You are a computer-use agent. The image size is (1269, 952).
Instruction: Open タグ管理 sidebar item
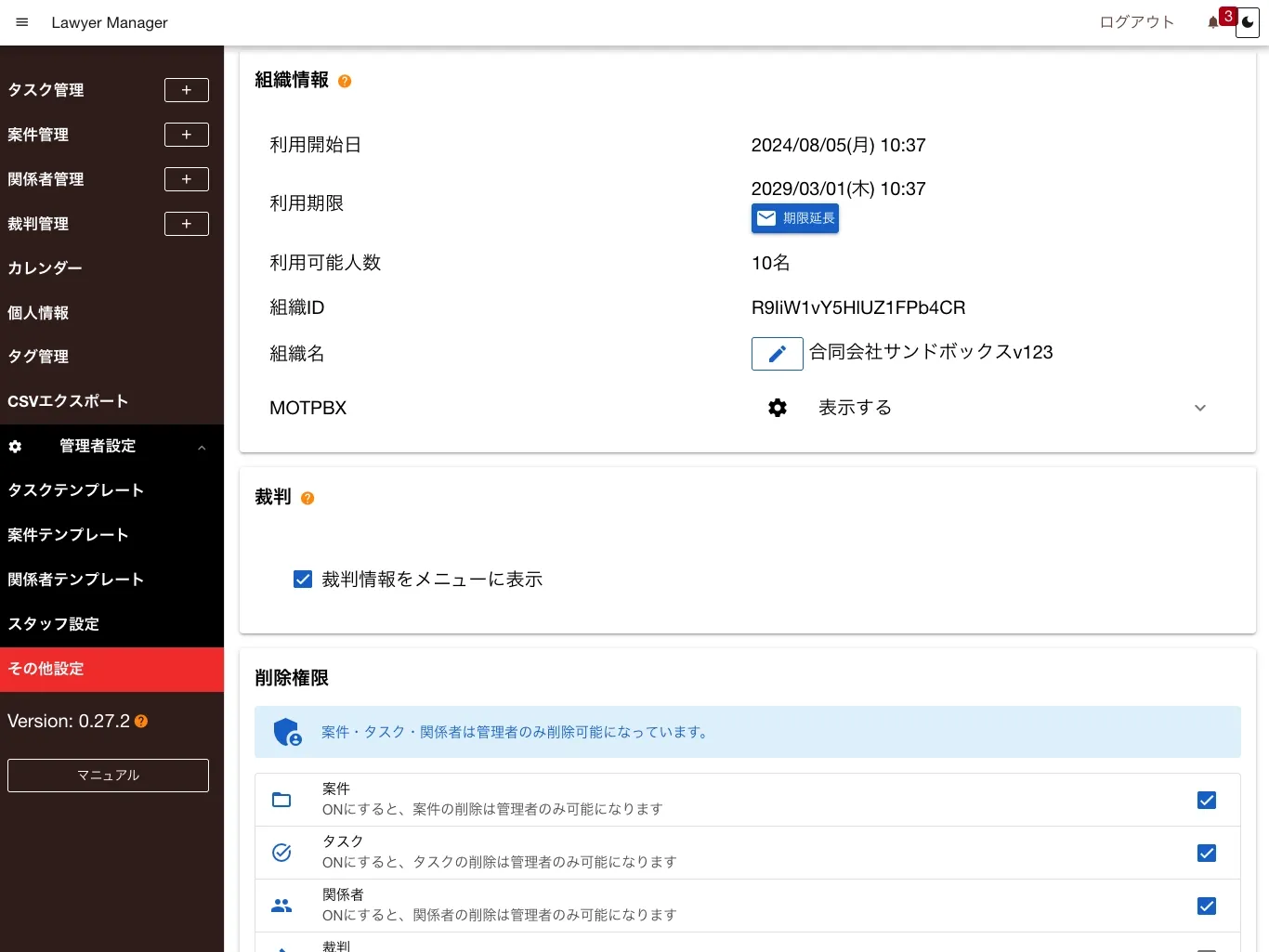click(111, 357)
